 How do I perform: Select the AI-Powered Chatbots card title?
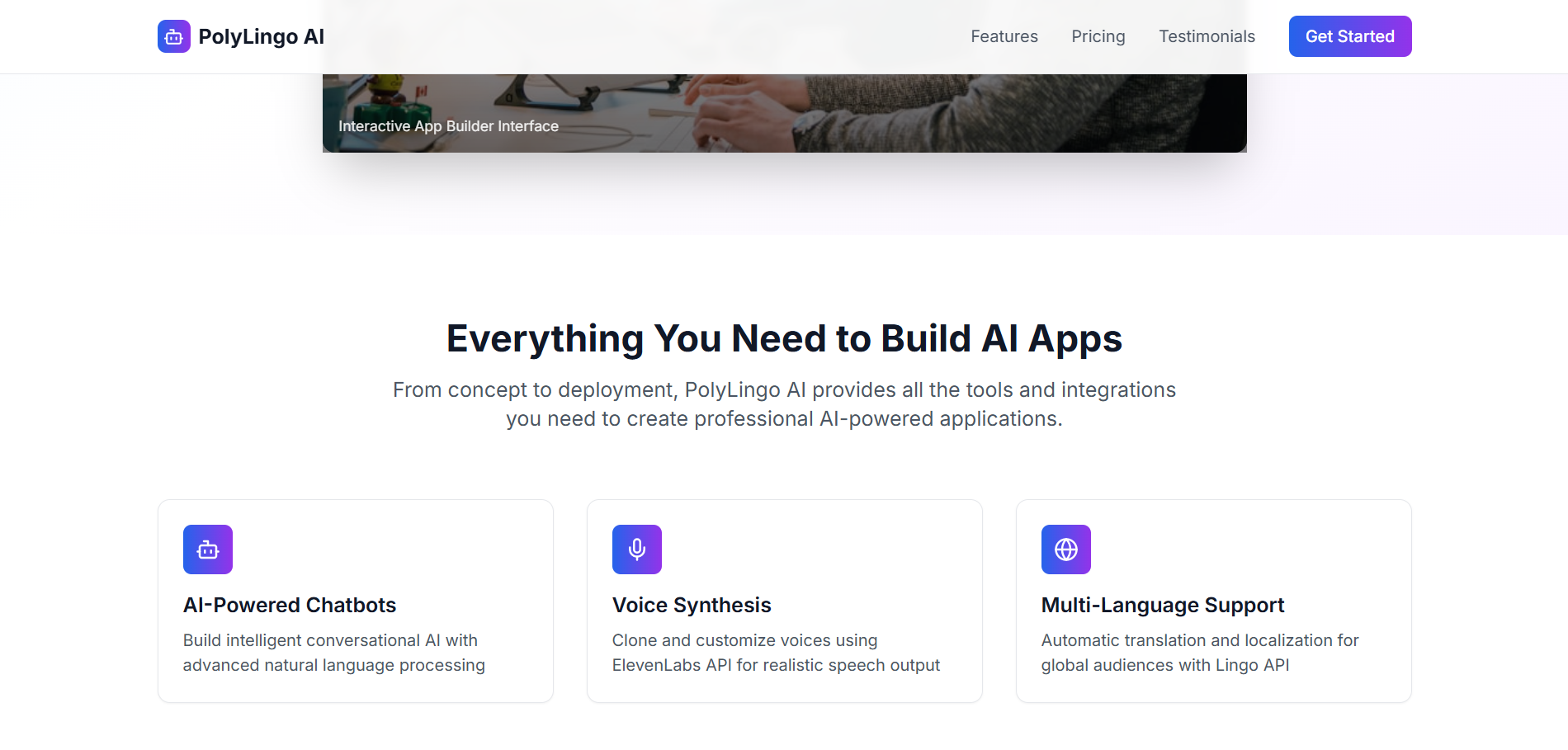pyautogui.click(x=290, y=605)
